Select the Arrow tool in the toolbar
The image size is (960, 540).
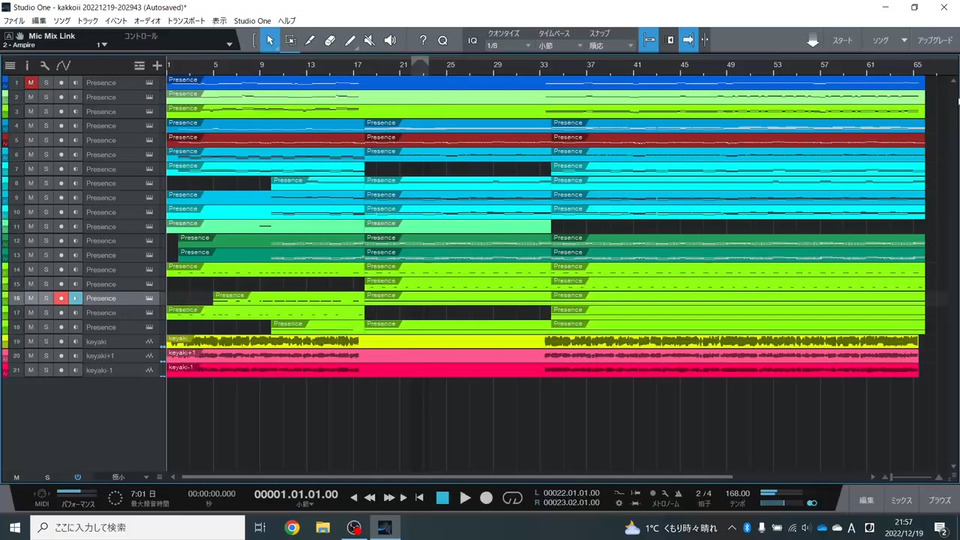pyautogui.click(x=270, y=41)
